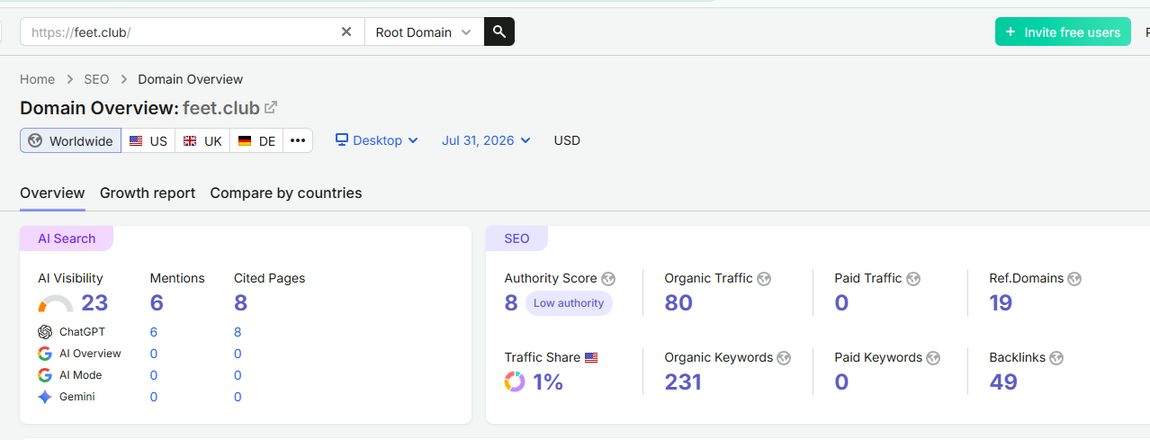The width and height of the screenshot is (1150, 440).
Task: Open ChatGPT cited pages count 8
Action: pyautogui.click(x=238, y=332)
